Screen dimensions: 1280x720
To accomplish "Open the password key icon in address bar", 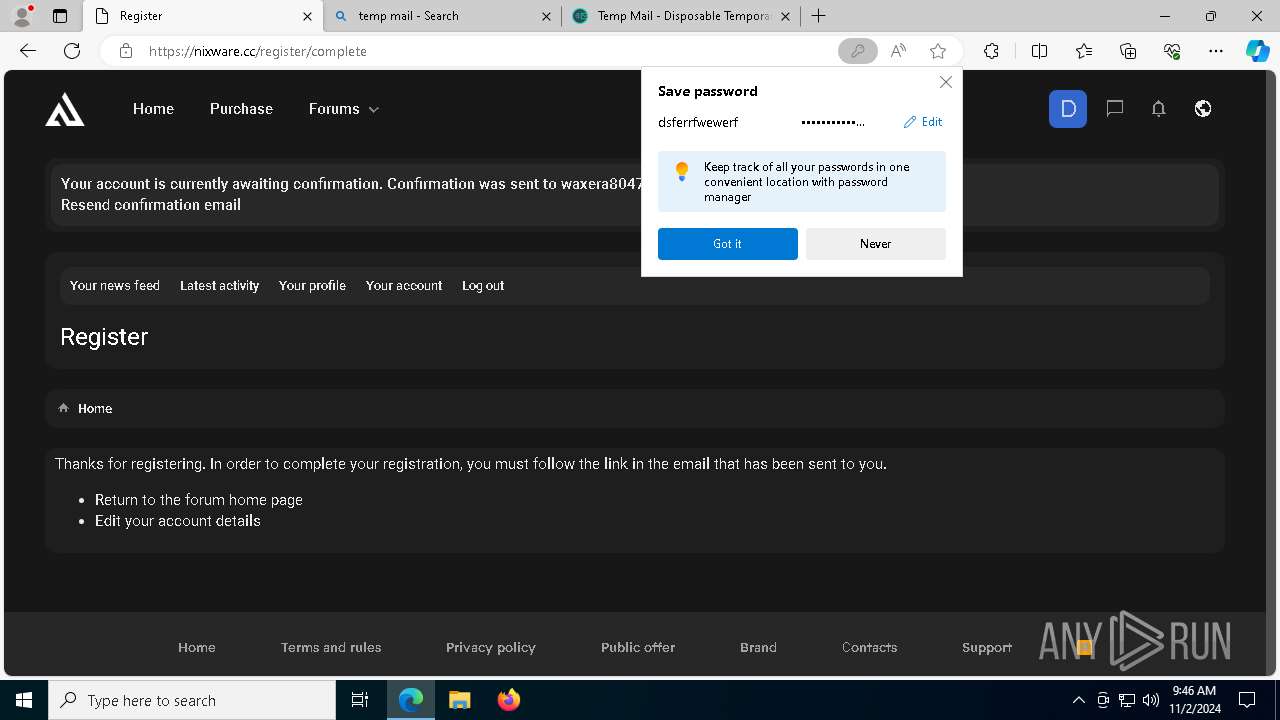I will 857,51.
